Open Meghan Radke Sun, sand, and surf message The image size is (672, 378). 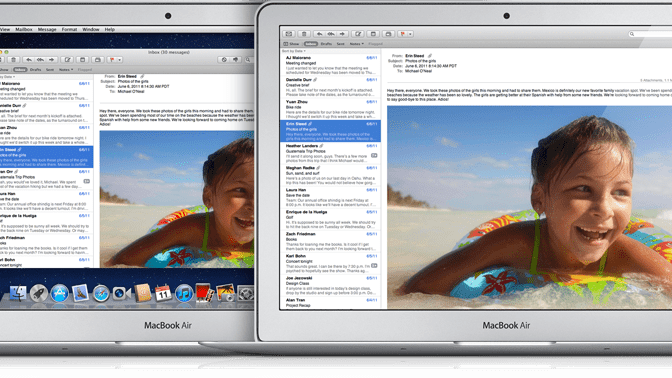(x=330, y=175)
